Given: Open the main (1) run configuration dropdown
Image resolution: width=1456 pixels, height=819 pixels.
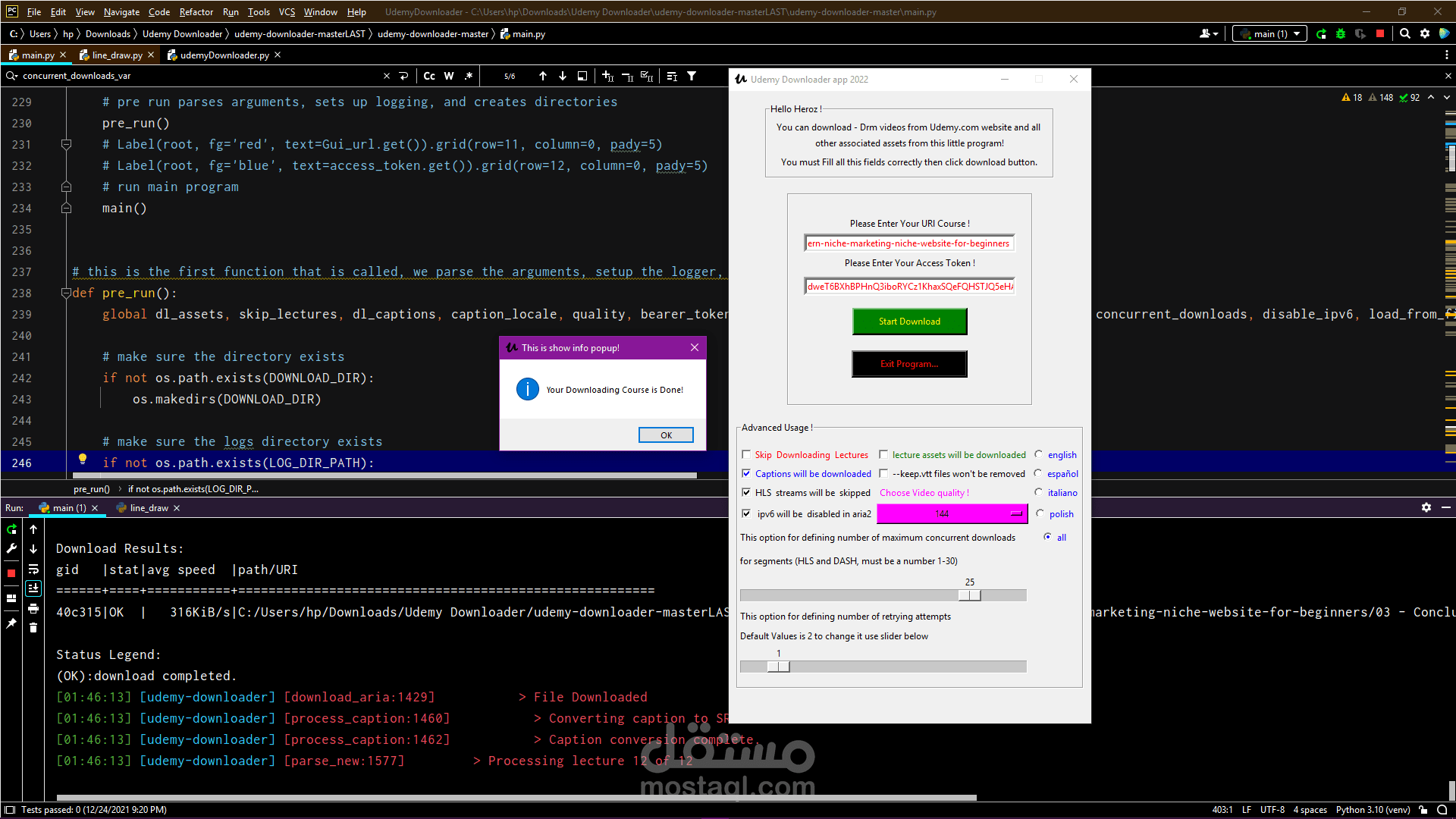Looking at the screenshot, I should pyautogui.click(x=1271, y=34).
